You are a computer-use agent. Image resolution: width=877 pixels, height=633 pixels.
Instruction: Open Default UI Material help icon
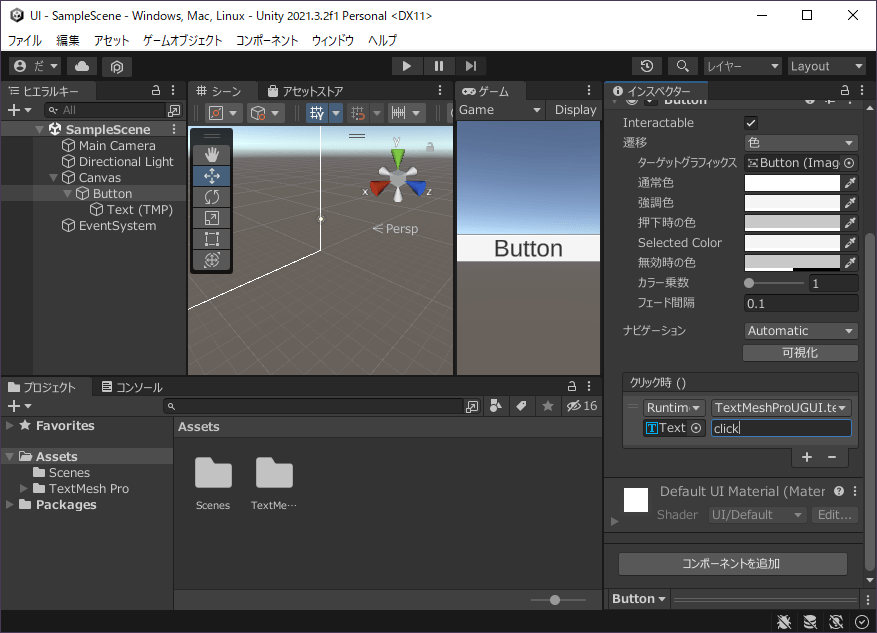pos(838,491)
